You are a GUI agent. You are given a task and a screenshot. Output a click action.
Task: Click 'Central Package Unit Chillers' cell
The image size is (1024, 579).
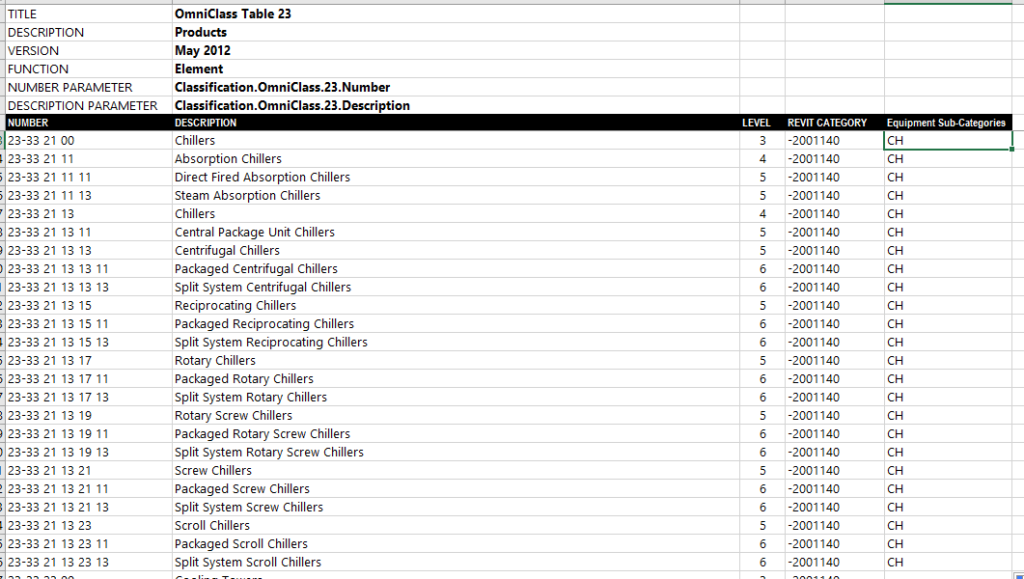tap(456, 232)
